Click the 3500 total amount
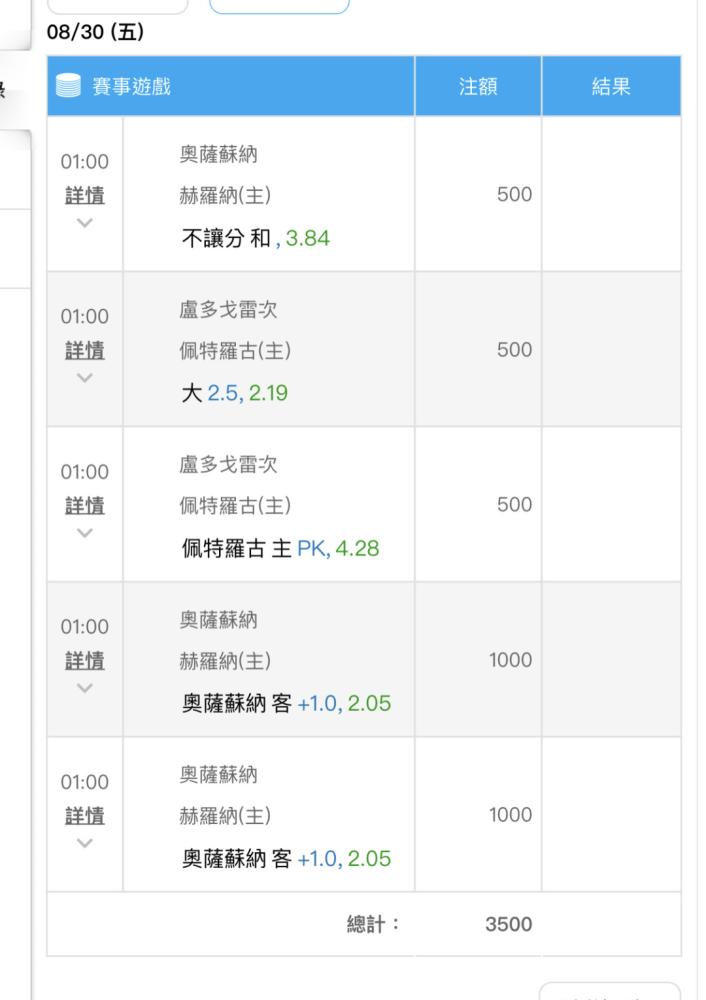706x1000 pixels. 508,925
